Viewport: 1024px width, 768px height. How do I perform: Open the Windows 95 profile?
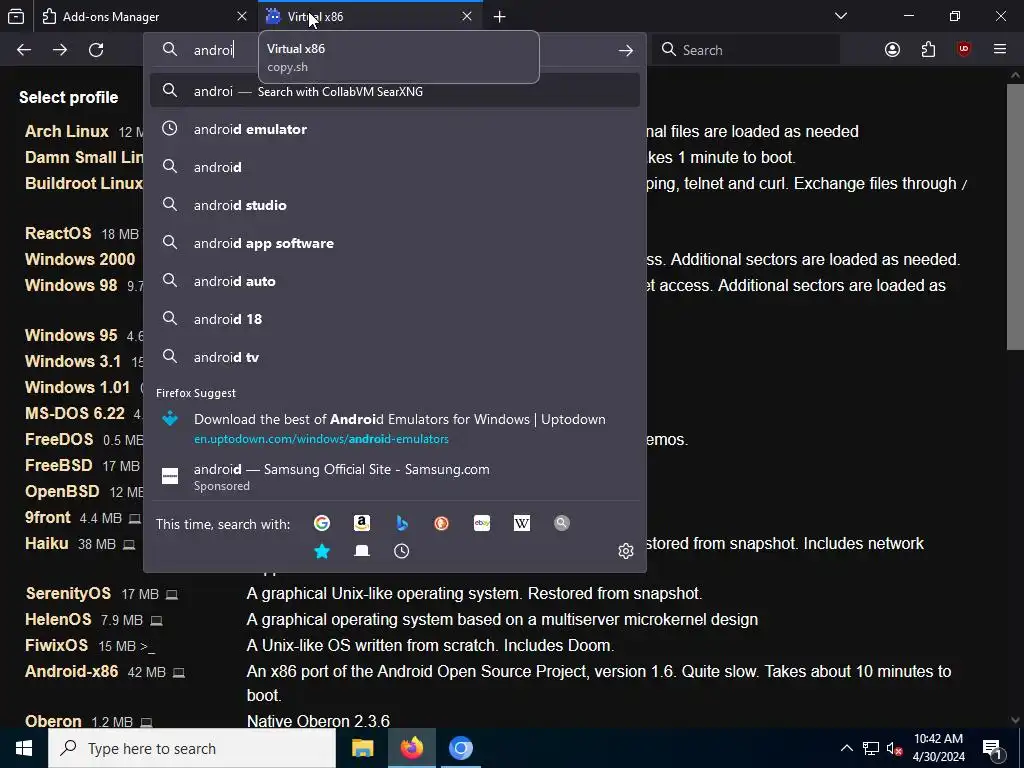[71, 335]
